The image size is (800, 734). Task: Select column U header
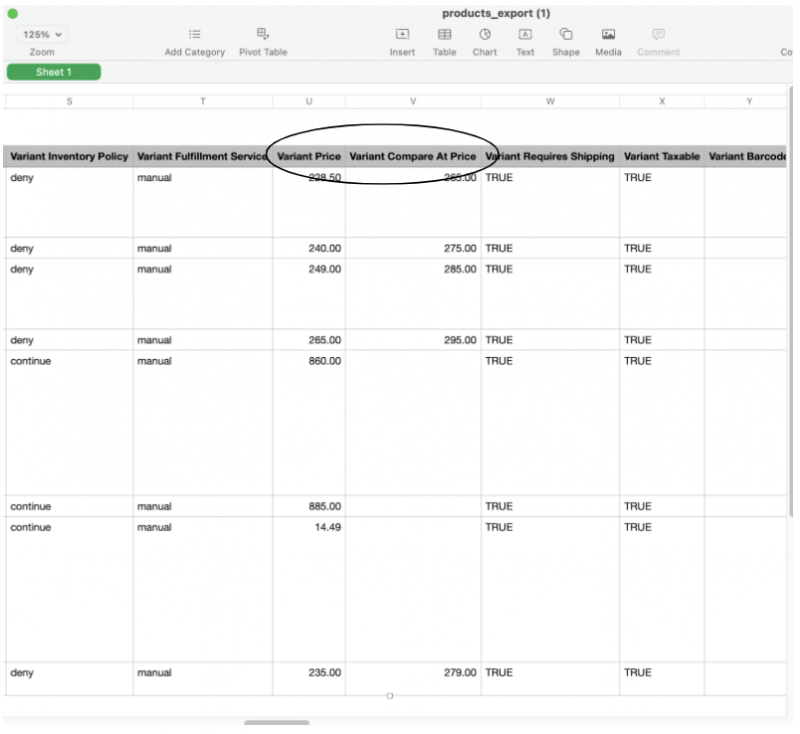309,101
